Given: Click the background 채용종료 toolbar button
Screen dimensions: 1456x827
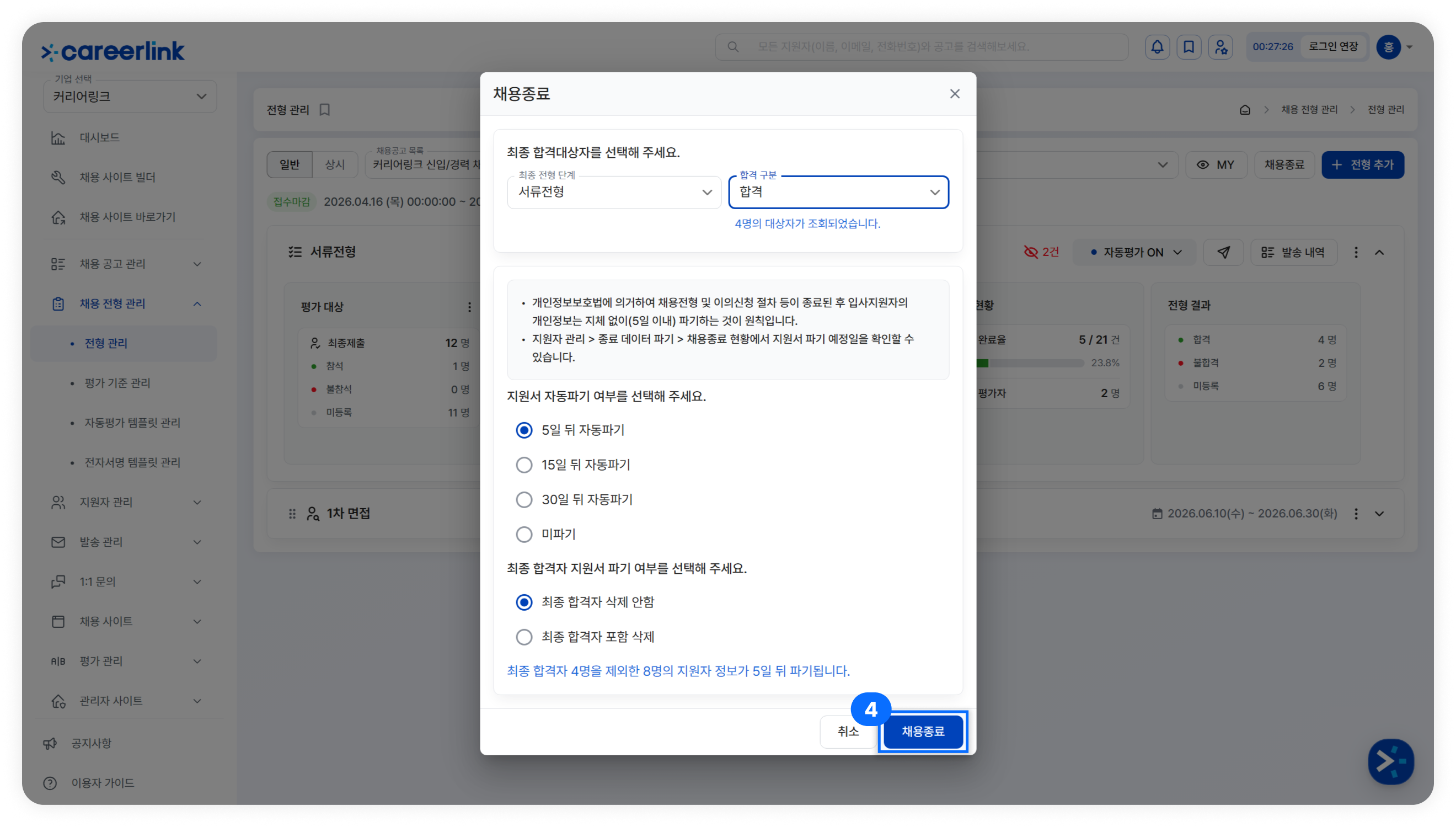Looking at the screenshot, I should point(1284,165).
